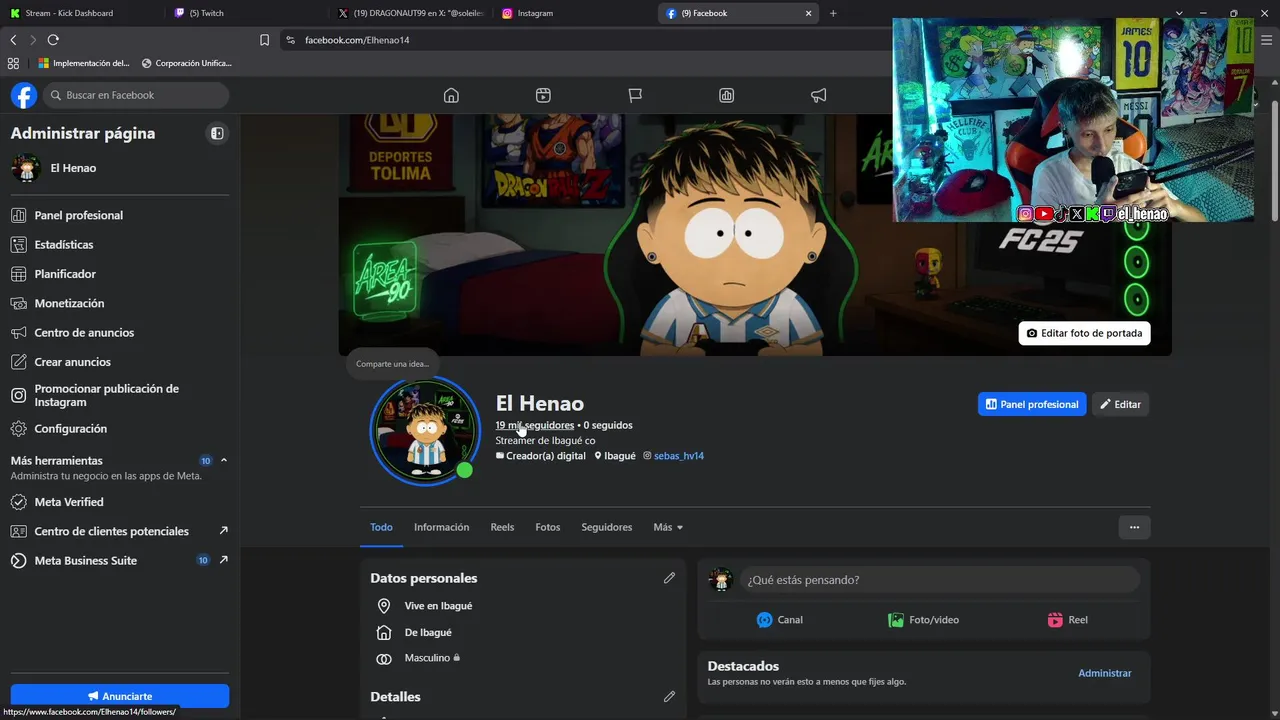The image size is (1280, 720).
Task: Click the Canal post option
Action: (780, 620)
